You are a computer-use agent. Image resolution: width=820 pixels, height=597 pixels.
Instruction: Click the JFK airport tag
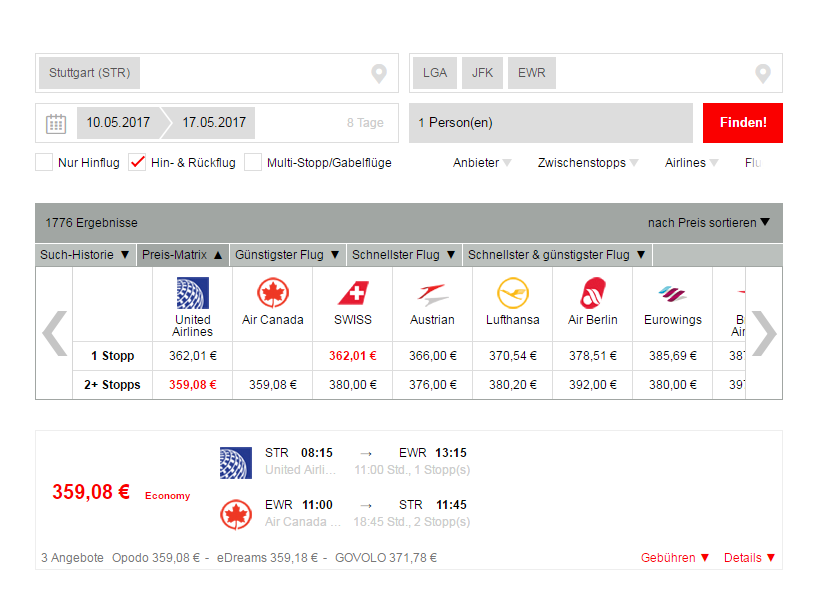pyautogui.click(x=482, y=73)
